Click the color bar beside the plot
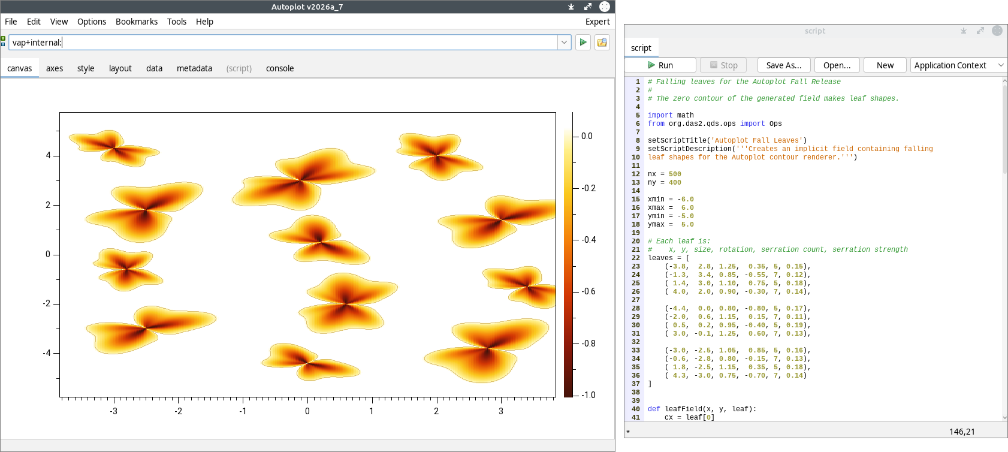Viewport: 1008px width, 452px height. pos(568,263)
